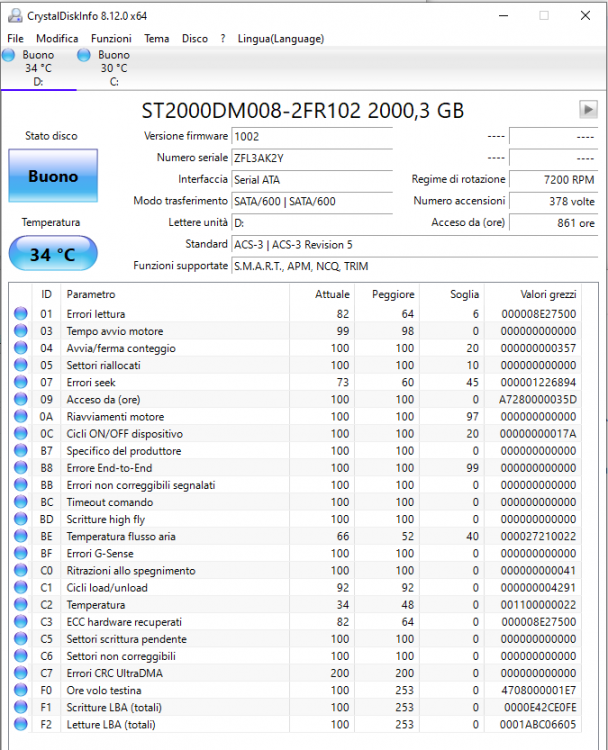Select the C: disk tab at 30 °C
Image resolution: width=608 pixels, height=750 pixels.
click(114, 68)
